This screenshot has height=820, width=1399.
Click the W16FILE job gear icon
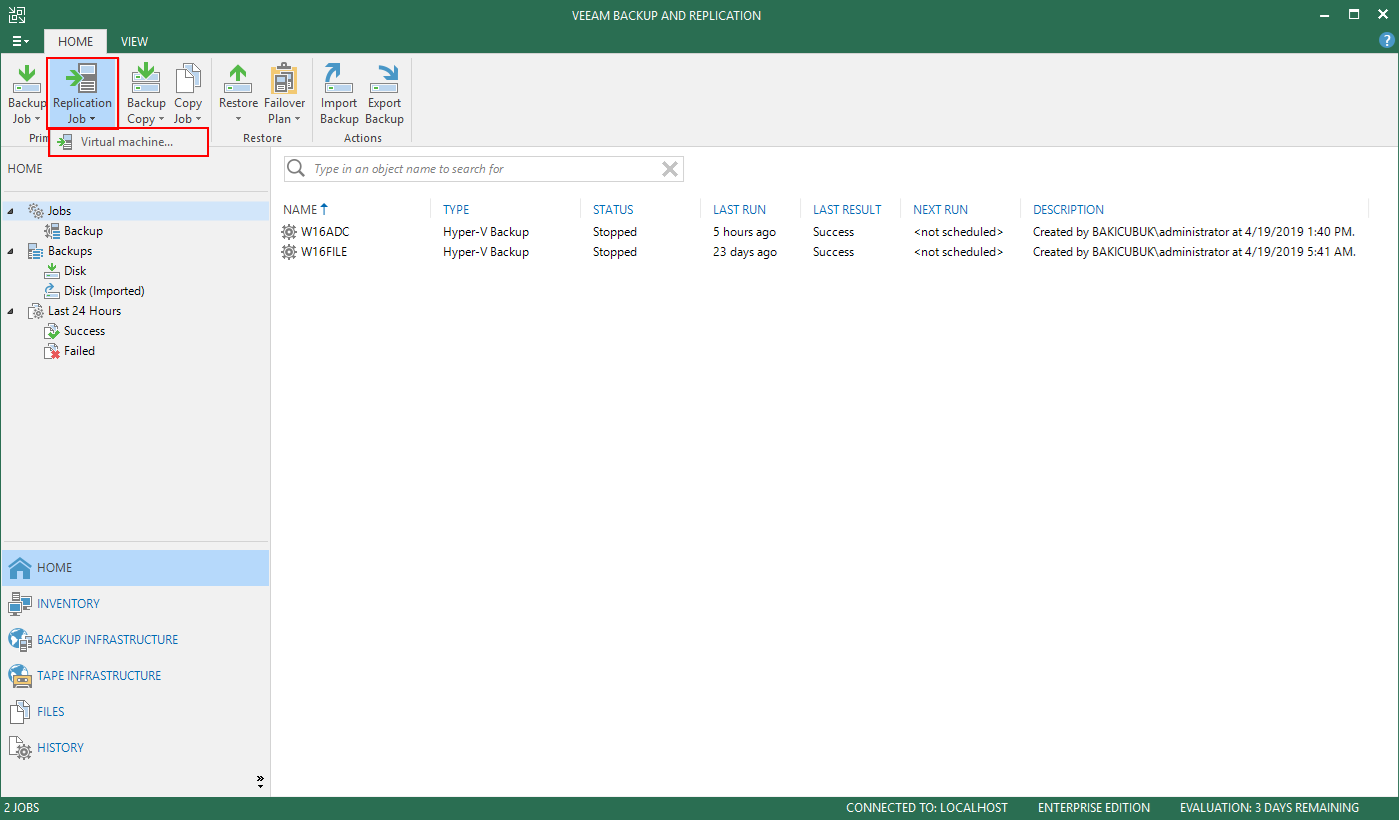click(289, 252)
